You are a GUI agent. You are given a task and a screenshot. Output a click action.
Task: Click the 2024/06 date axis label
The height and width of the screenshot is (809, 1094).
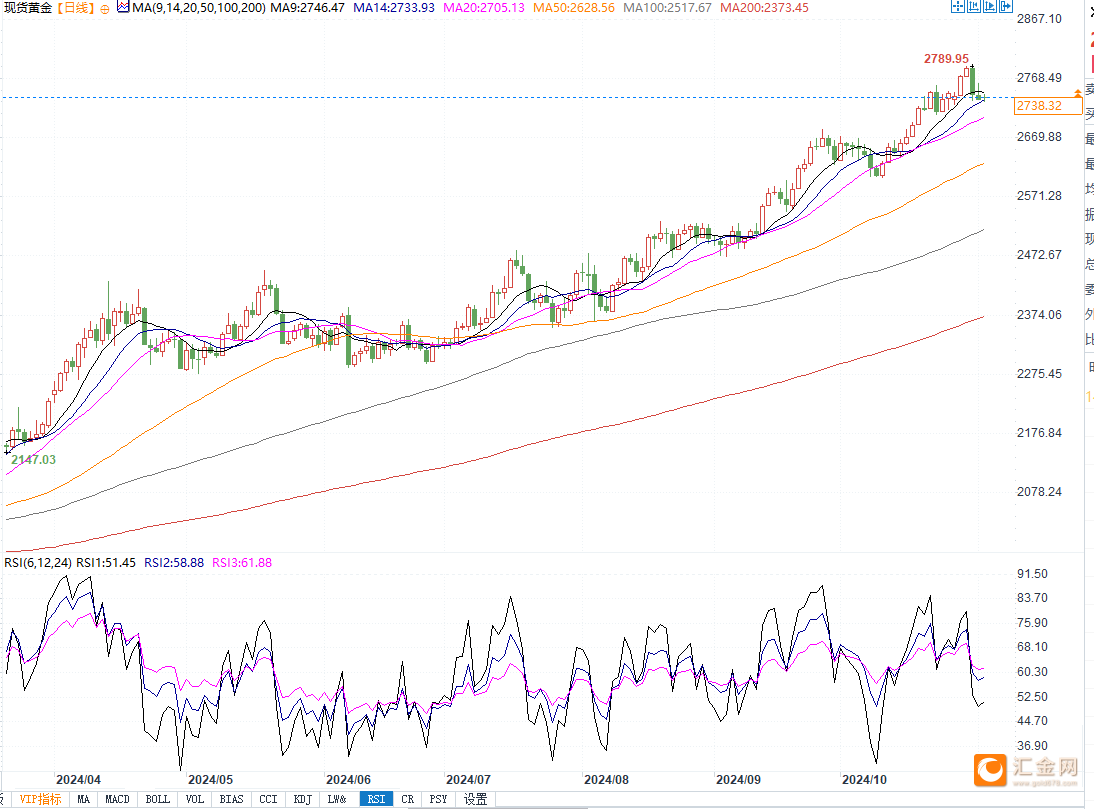click(348, 780)
